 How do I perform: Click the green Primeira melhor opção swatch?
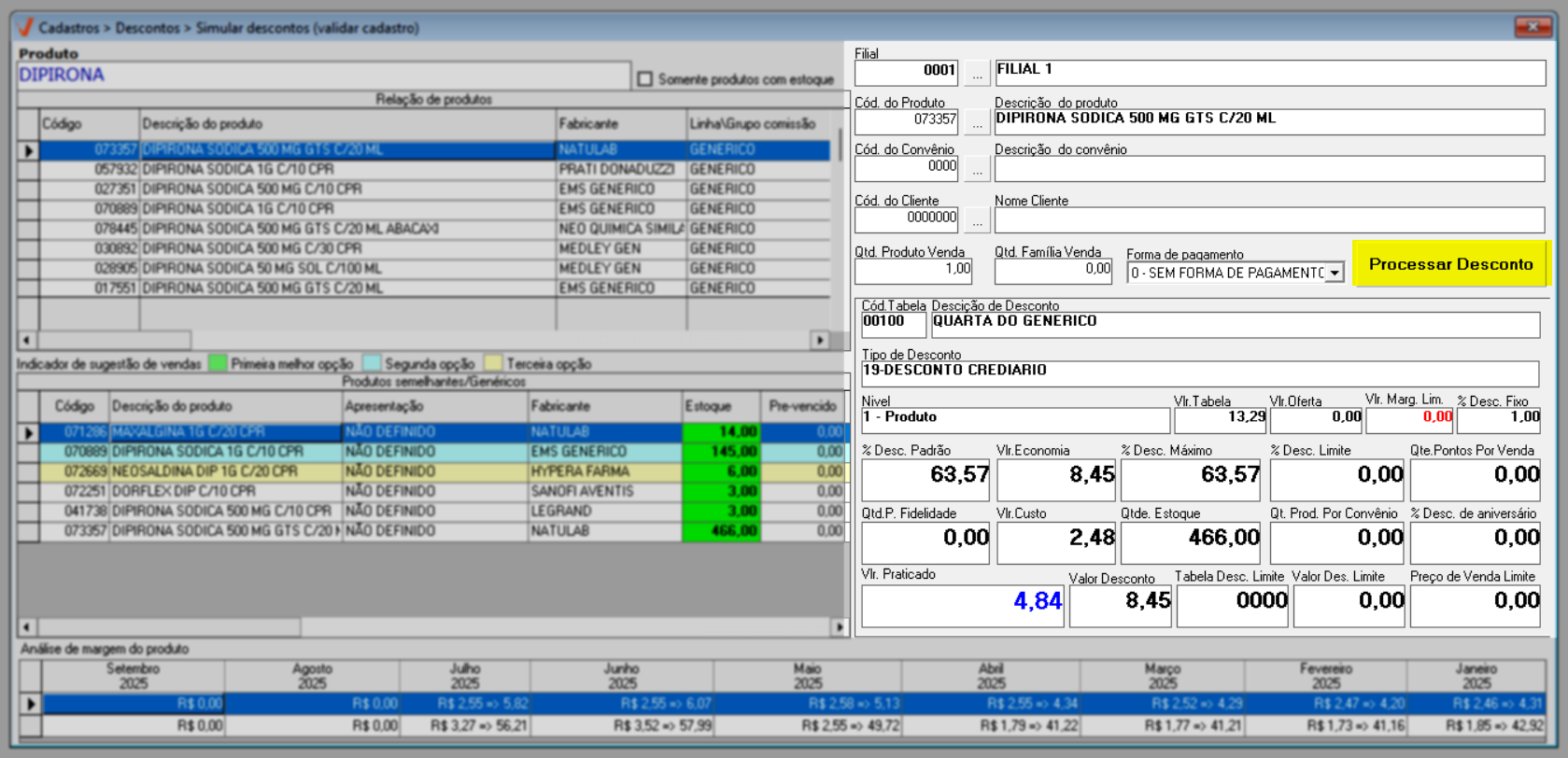218,364
